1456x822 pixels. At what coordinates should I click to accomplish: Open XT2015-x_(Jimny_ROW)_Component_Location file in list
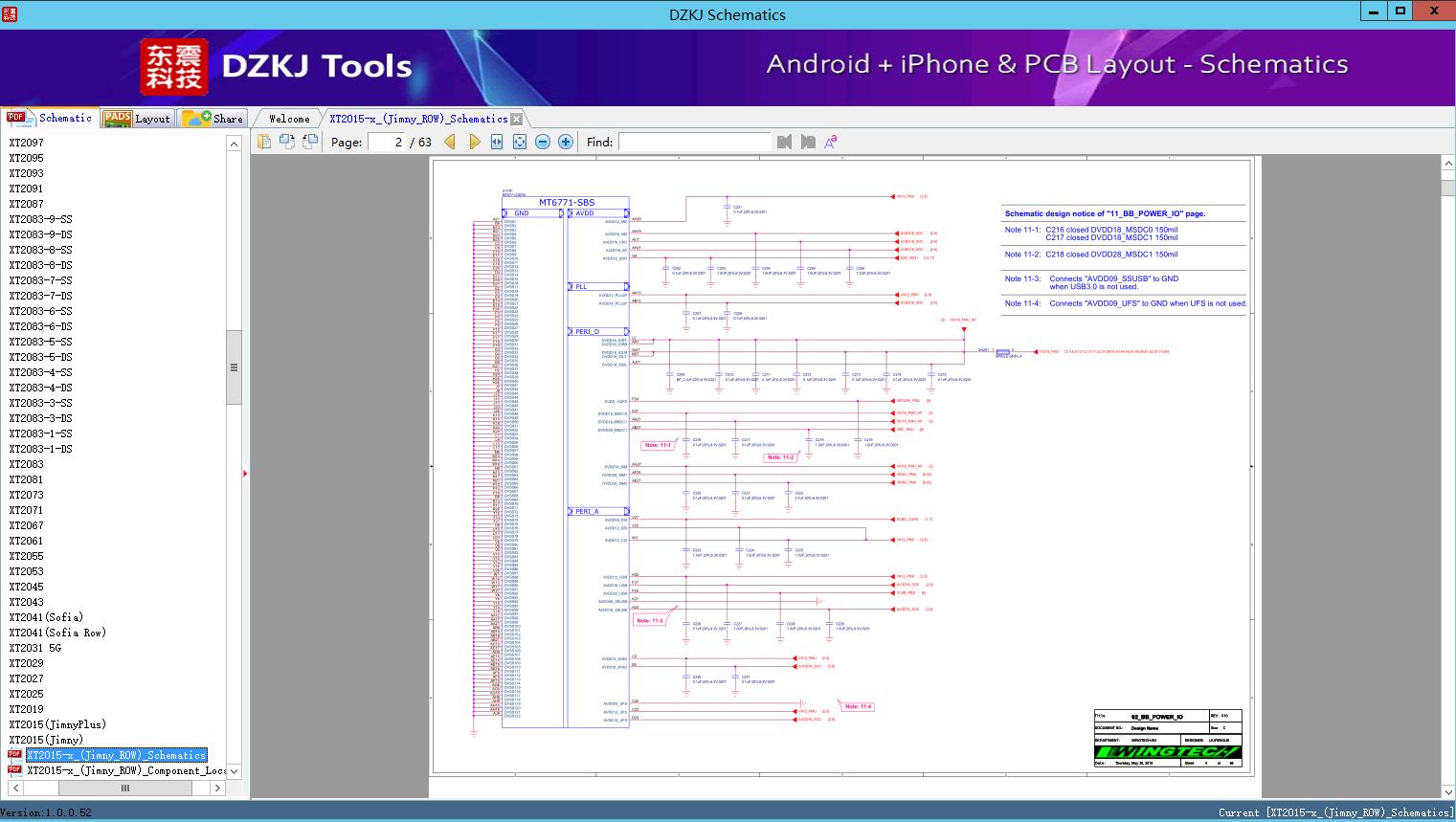[x=126, y=770]
